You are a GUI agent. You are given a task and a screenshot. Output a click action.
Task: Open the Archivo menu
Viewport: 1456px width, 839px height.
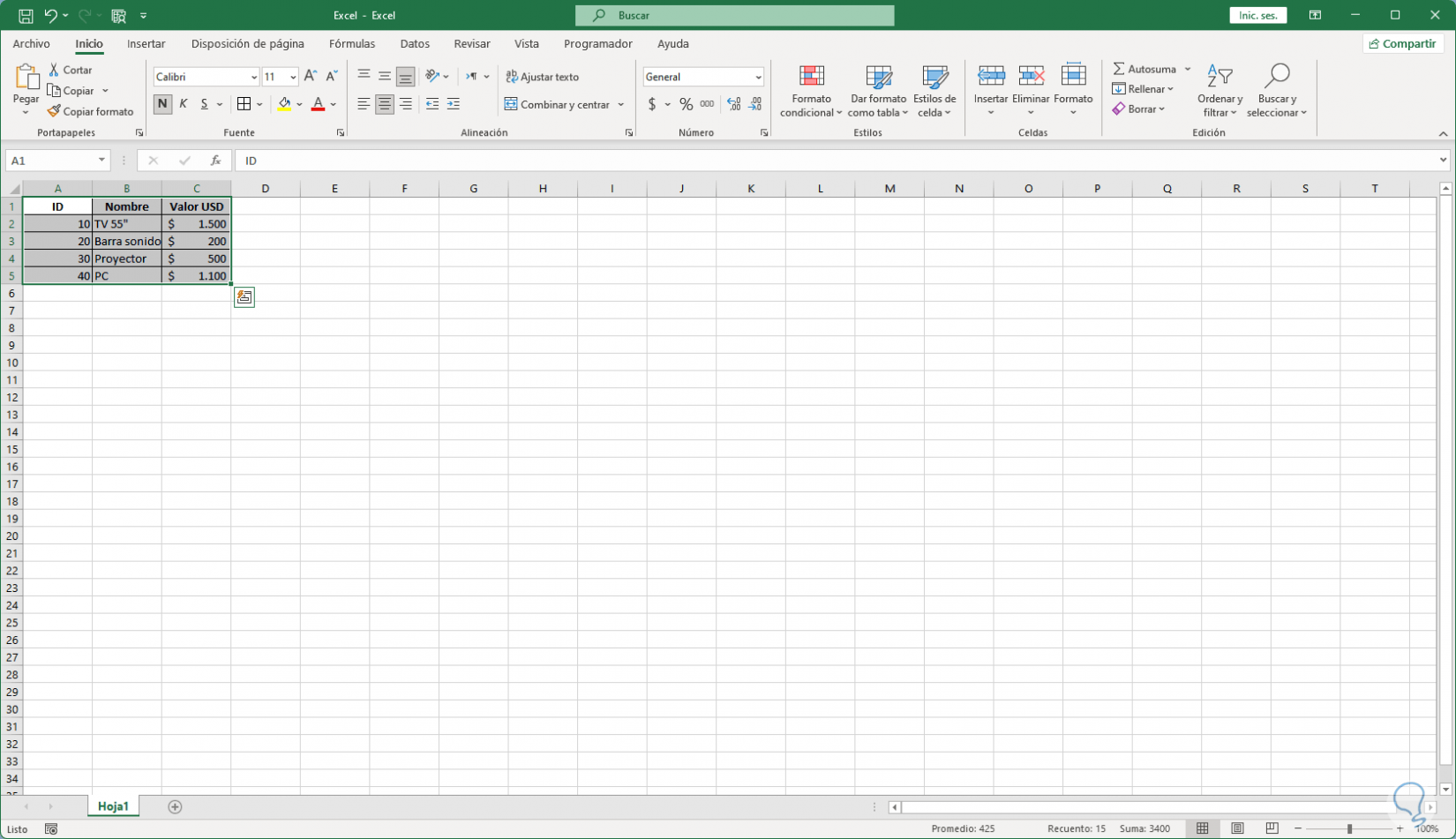click(x=31, y=43)
